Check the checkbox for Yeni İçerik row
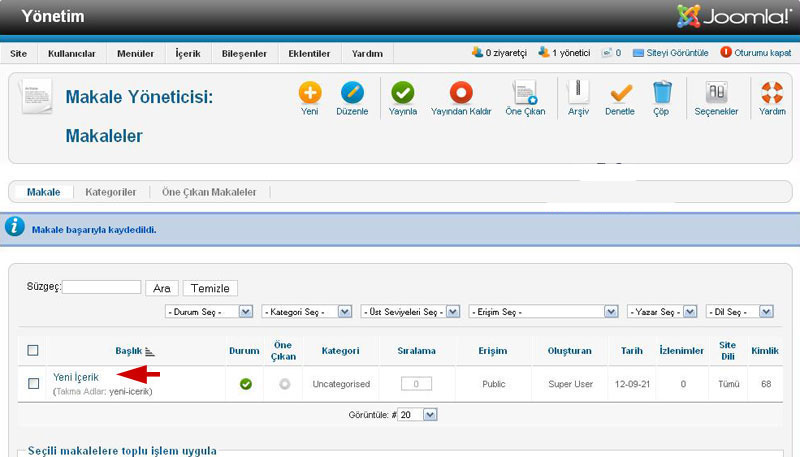Image resolution: width=800 pixels, height=457 pixels. (34, 384)
